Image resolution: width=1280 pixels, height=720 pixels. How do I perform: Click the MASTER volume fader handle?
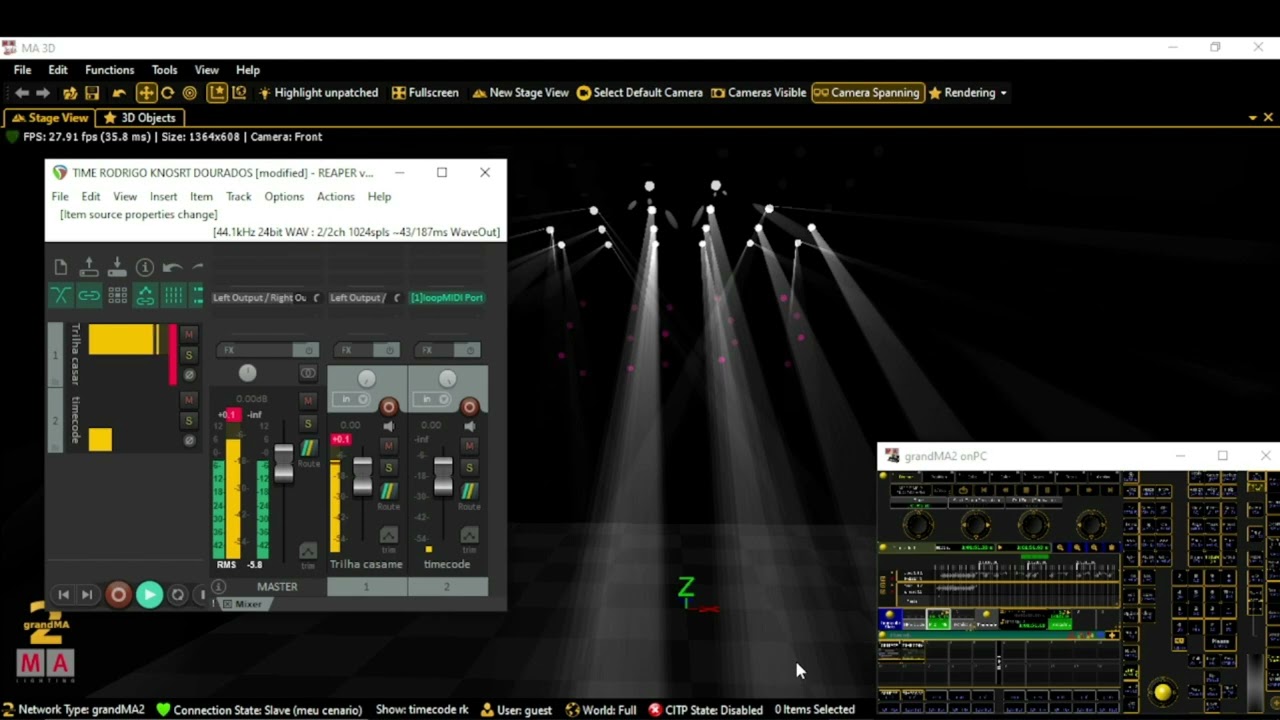(x=284, y=464)
